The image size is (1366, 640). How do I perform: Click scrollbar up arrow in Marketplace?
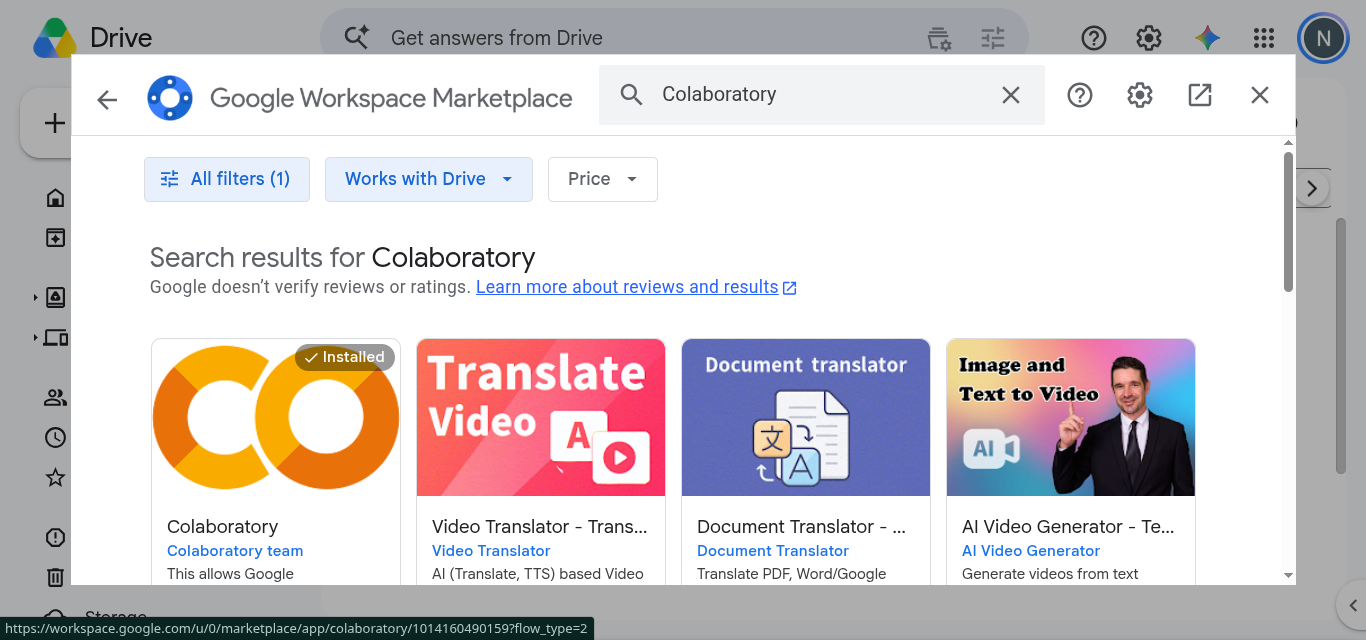(1289, 143)
